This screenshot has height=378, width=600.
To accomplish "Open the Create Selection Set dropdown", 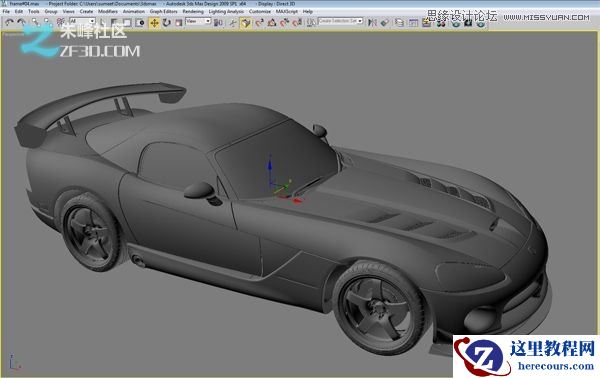I will (340, 21).
